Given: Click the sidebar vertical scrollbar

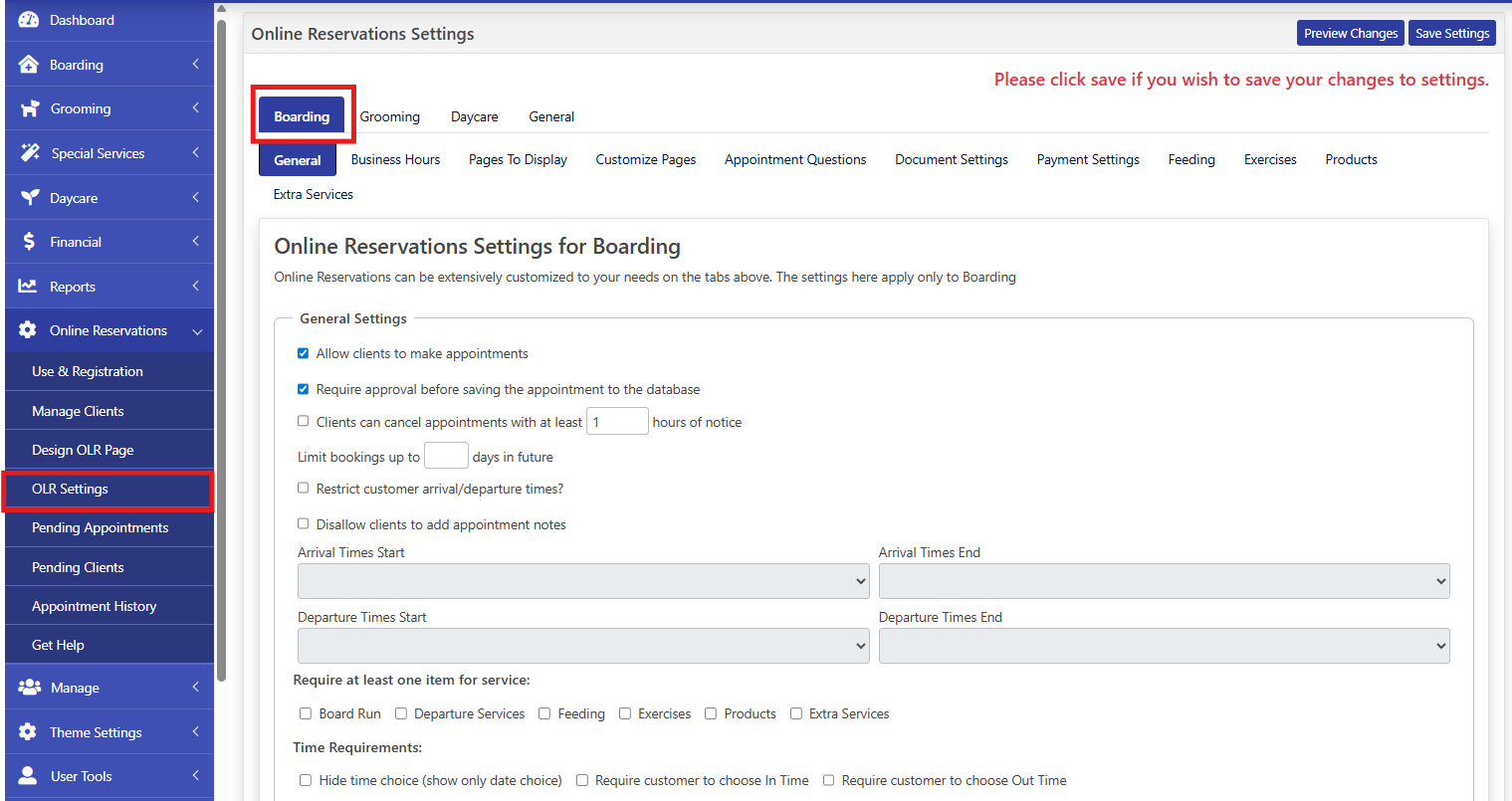Looking at the screenshot, I should [x=221, y=348].
